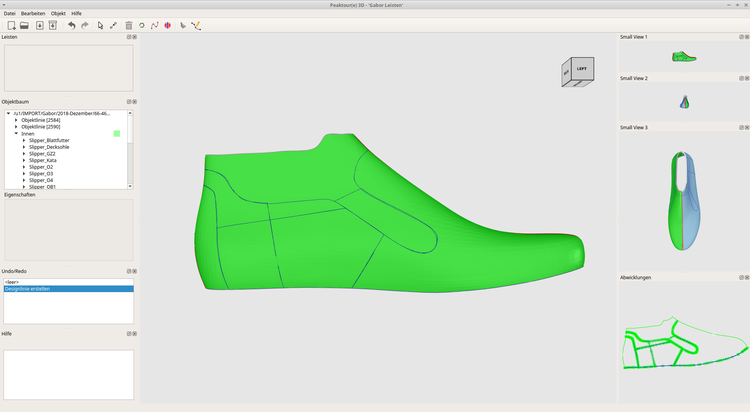The height and width of the screenshot is (412, 750).
Task: Click the Small View 3 top-view model
Action: (684, 200)
